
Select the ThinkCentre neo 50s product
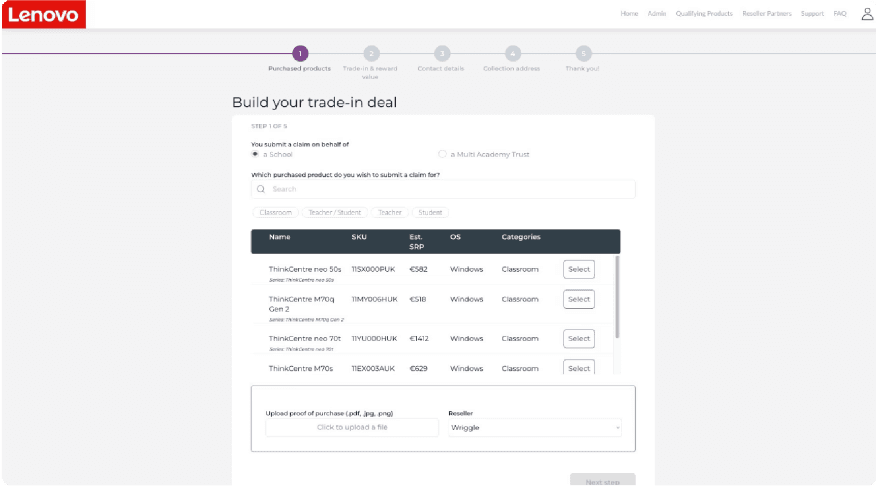tap(579, 269)
